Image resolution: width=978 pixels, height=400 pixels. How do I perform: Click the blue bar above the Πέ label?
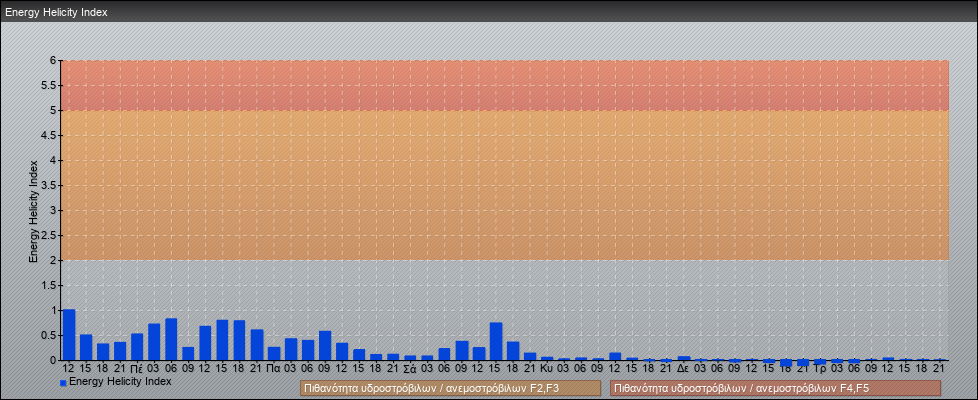137,347
